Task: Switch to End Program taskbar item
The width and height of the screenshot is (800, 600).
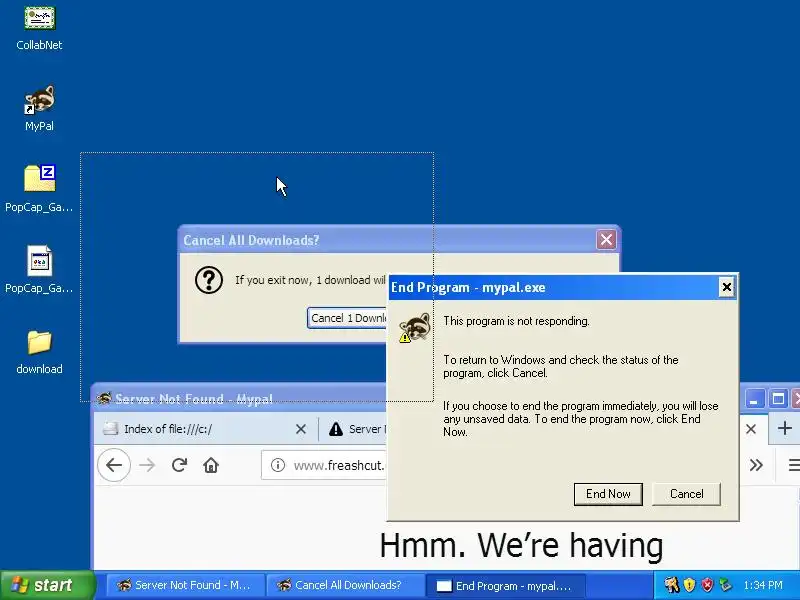Action: 505,585
